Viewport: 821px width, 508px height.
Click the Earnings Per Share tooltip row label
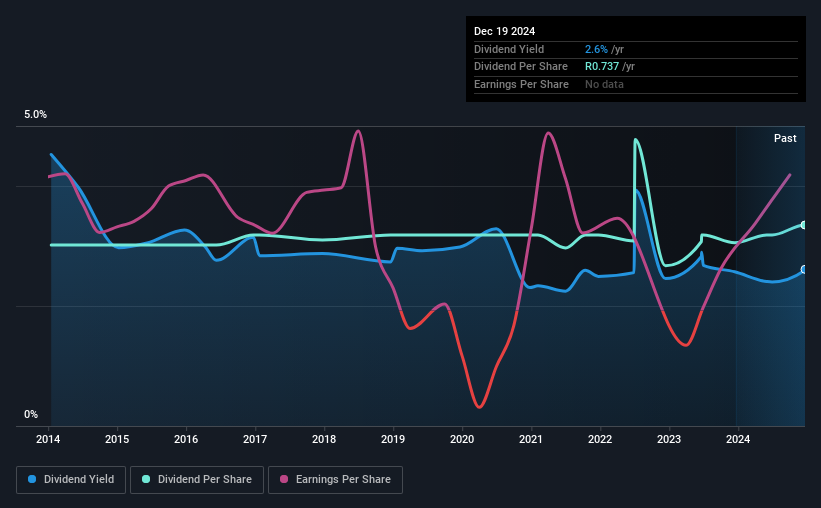tap(521, 84)
